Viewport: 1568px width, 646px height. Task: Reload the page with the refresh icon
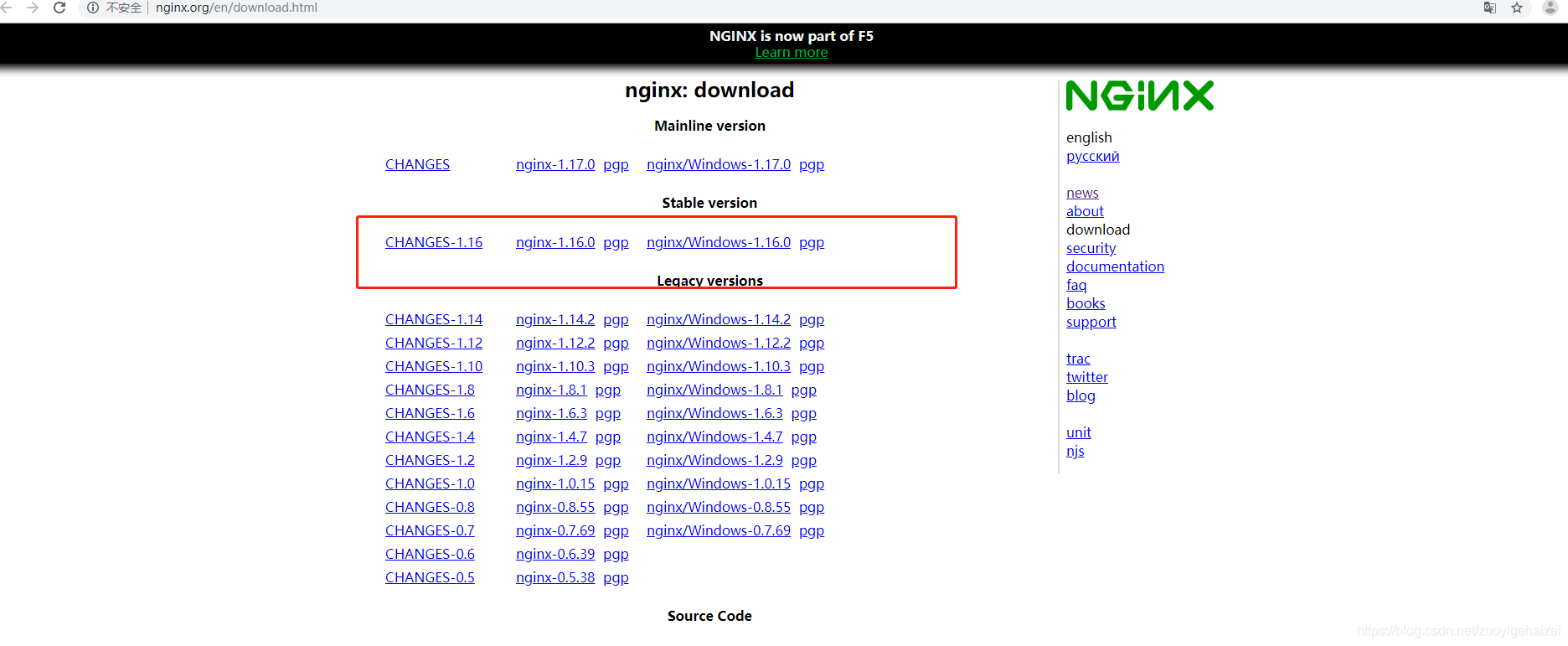click(59, 8)
